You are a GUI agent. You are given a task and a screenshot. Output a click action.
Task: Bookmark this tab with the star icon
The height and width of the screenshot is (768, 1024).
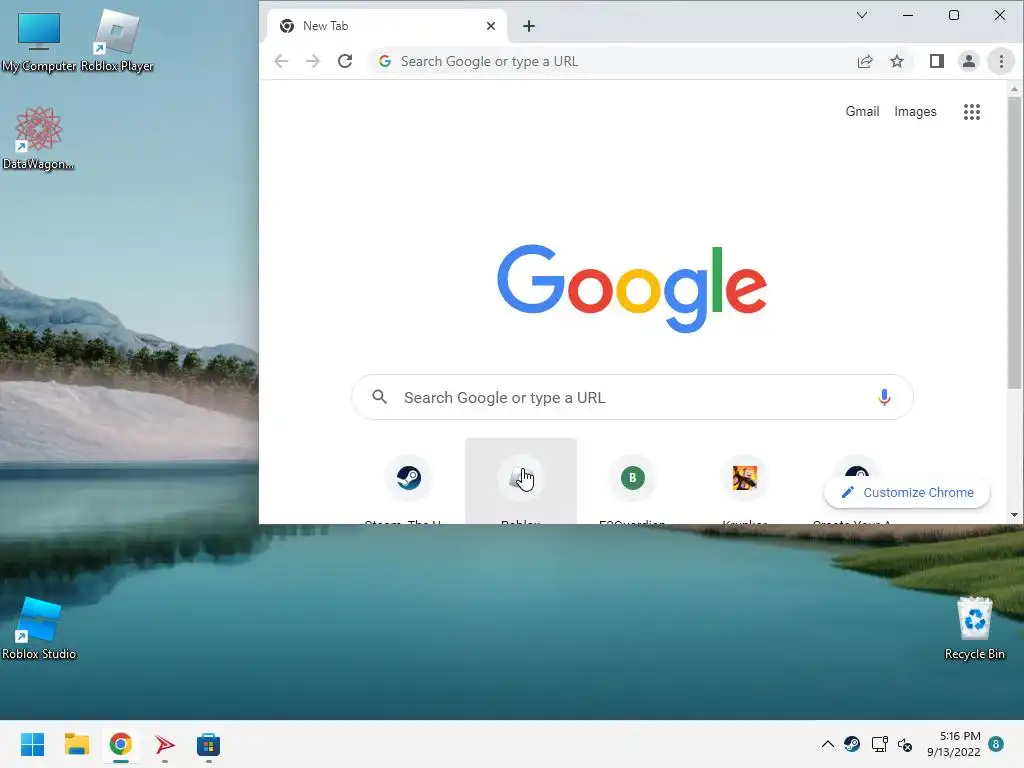(897, 61)
